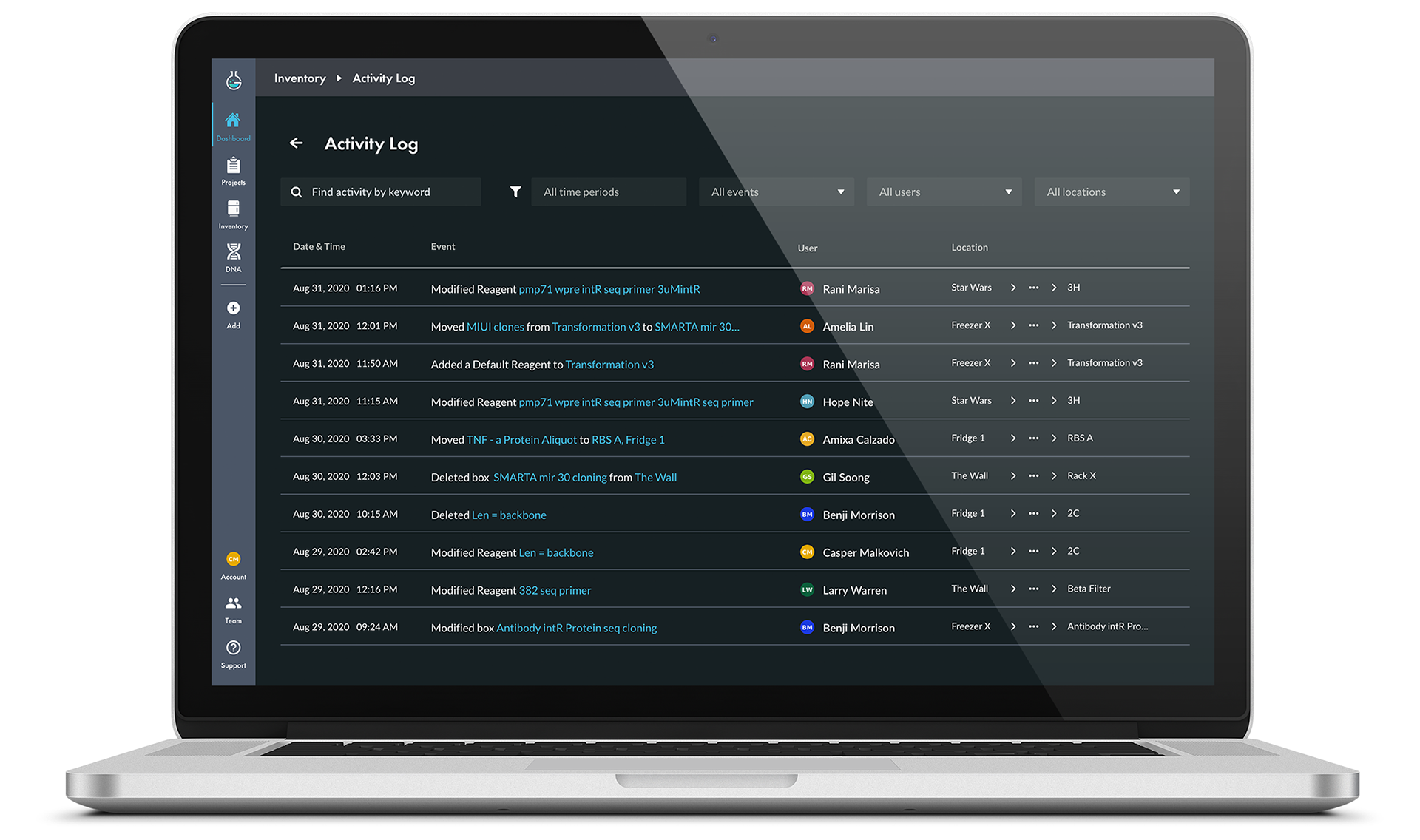Expand ellipsis in Star Wars location path

1033,288
